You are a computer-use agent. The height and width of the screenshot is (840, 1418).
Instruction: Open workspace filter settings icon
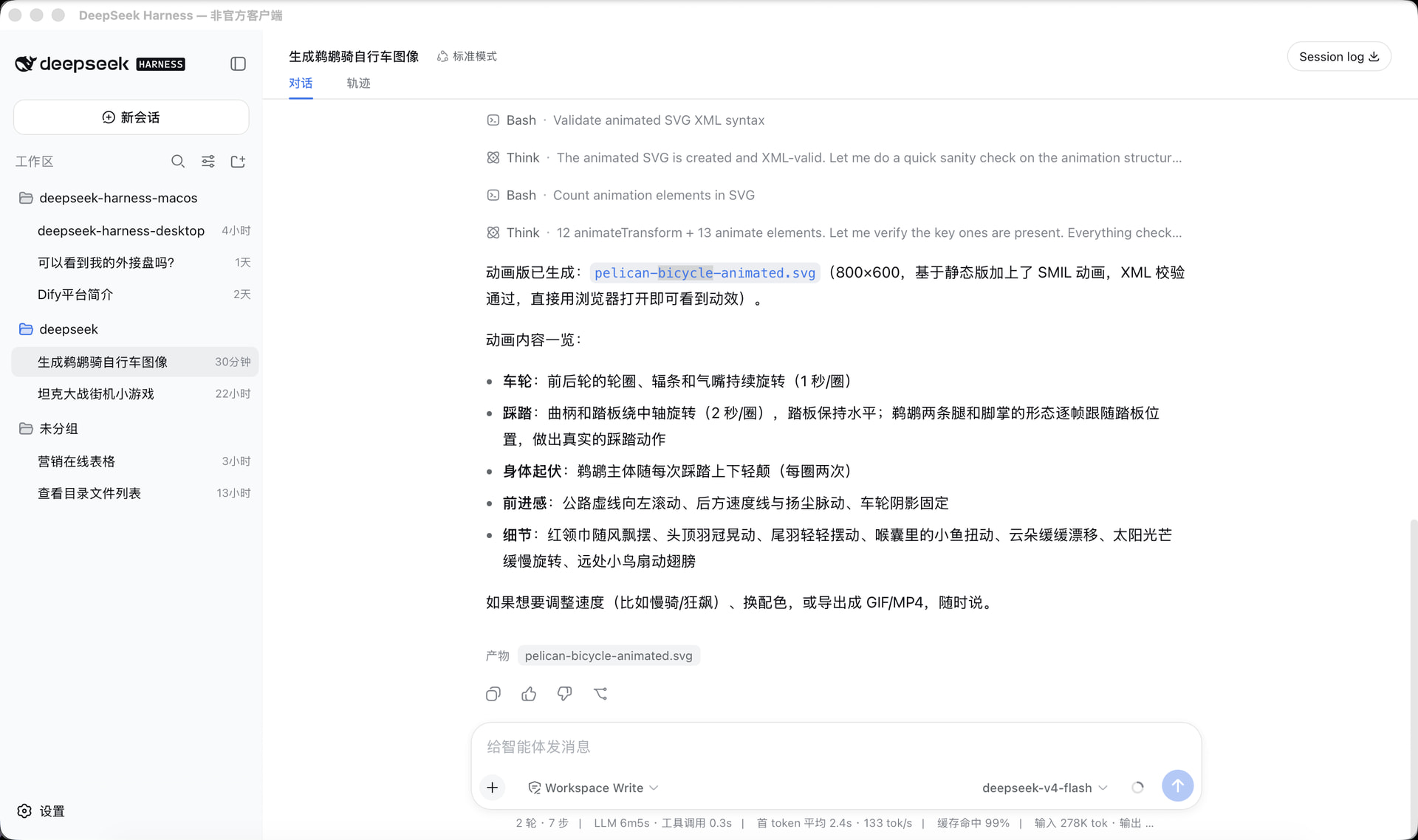click(x=208, y=162)
